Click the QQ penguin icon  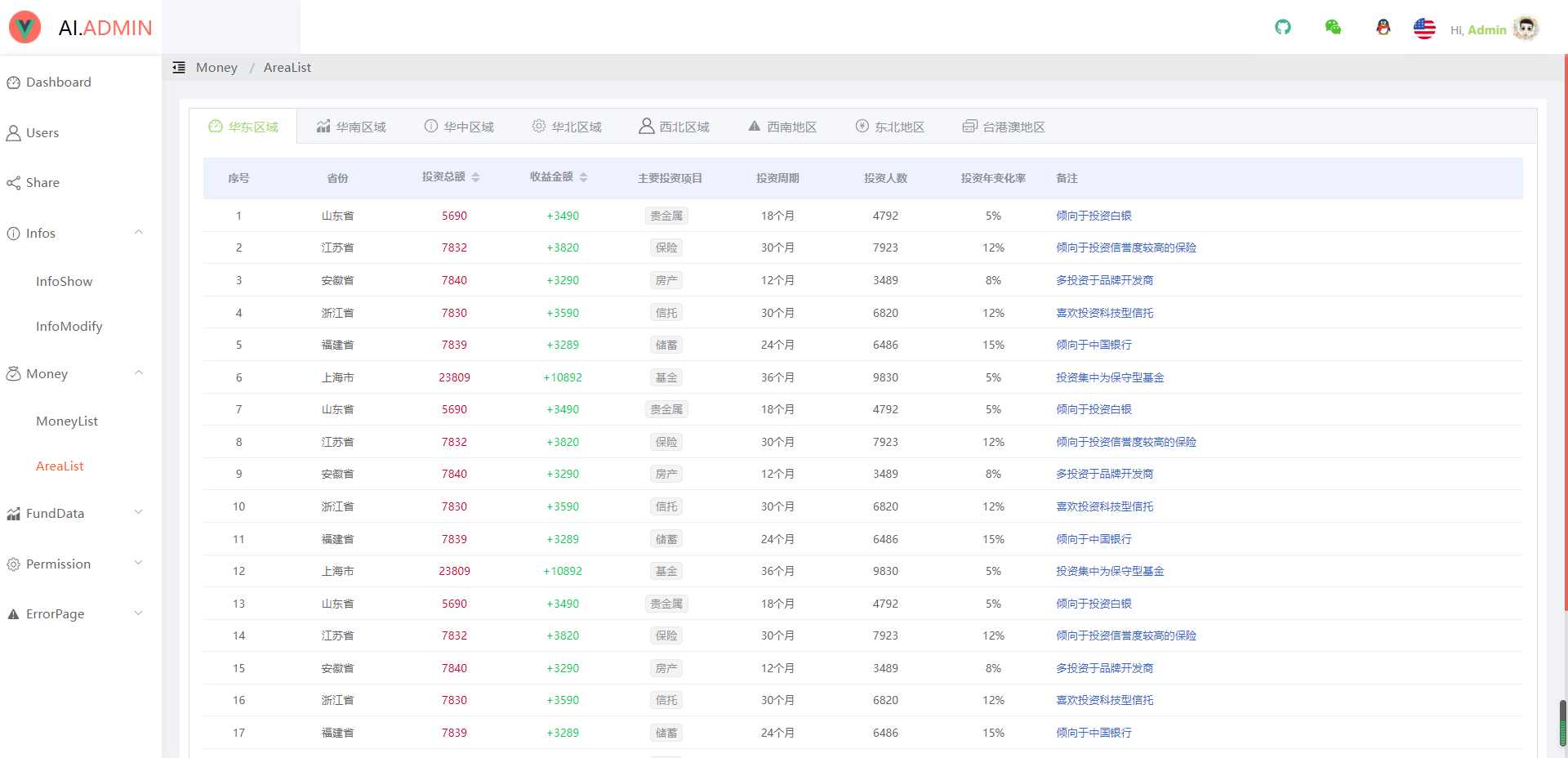coord(1383,27)
